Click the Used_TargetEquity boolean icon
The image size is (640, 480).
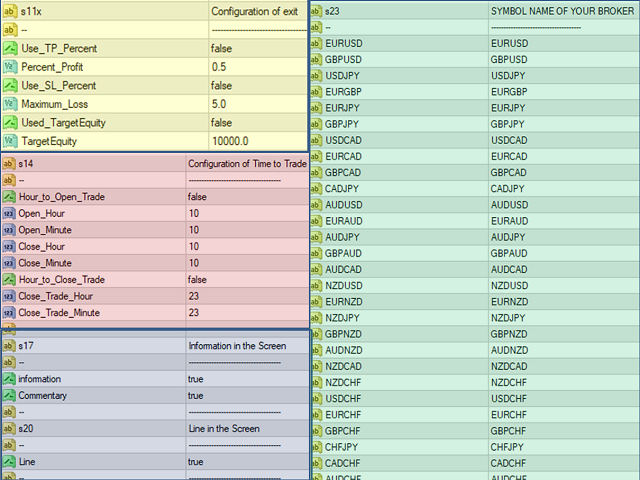pos(10,123)
